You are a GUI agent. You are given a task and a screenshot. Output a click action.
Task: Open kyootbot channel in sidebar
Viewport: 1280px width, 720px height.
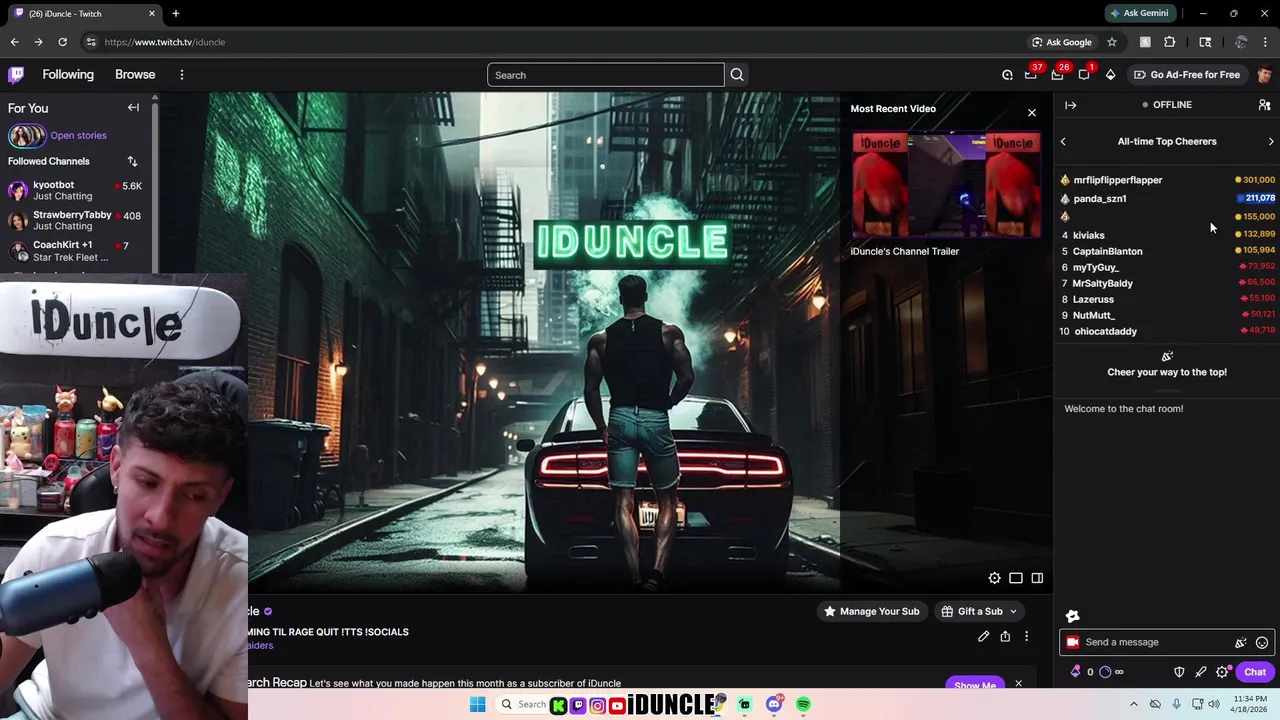[x=76, y=190]
